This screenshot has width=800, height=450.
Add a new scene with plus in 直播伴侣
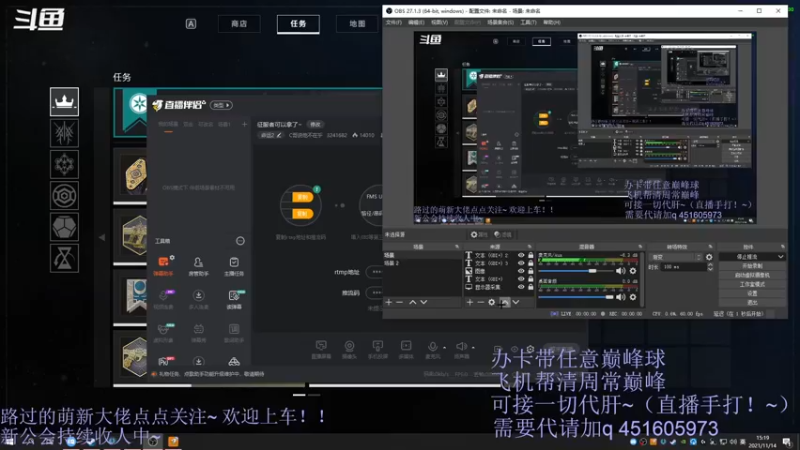pos(244,124)
